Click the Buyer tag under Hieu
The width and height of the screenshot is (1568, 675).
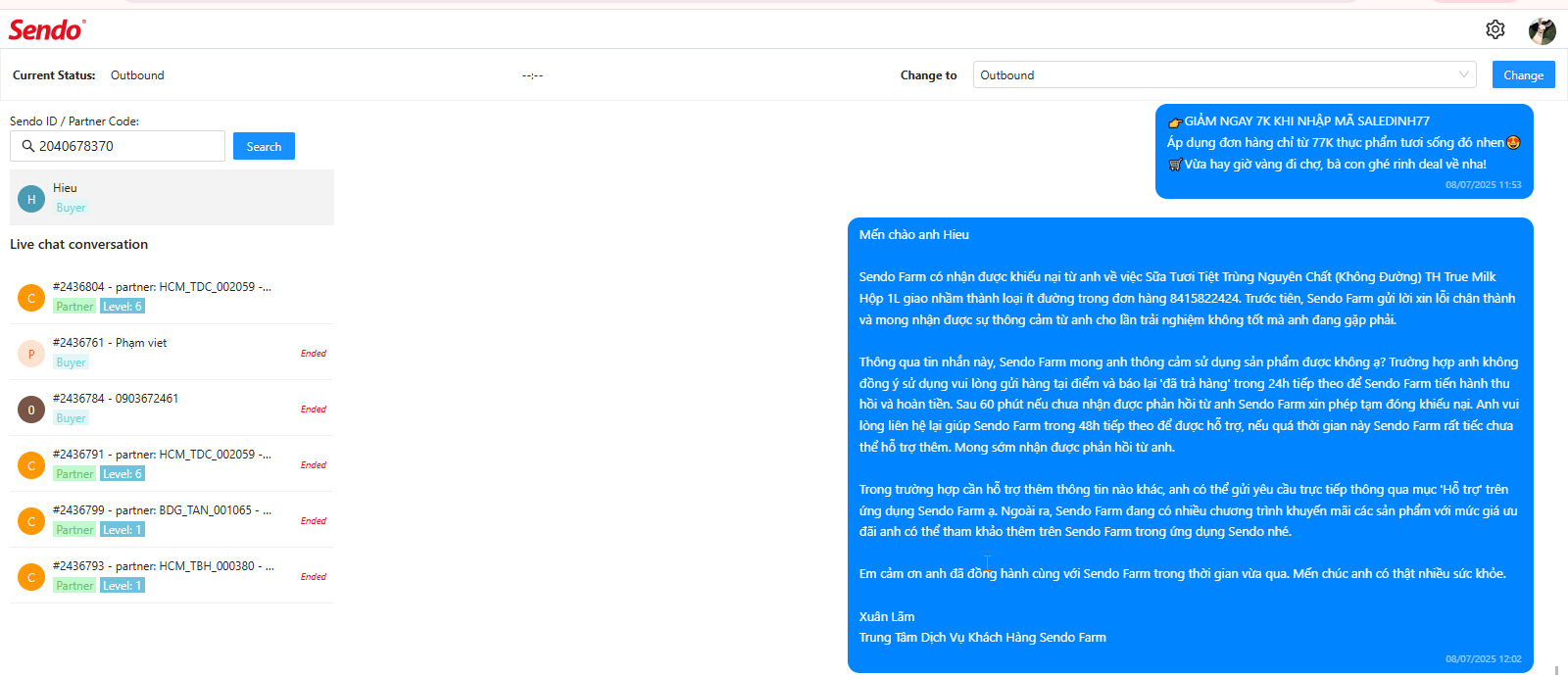coord(71,208)
